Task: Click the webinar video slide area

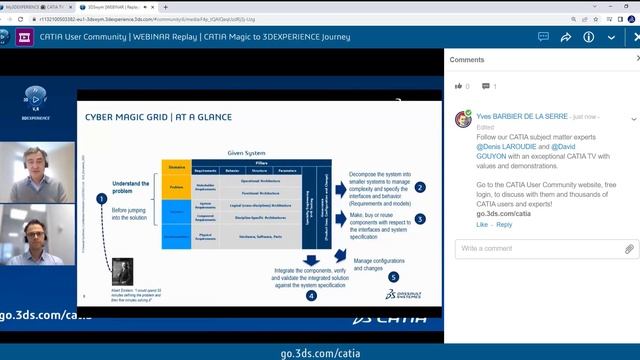Action: coord(259,203)
